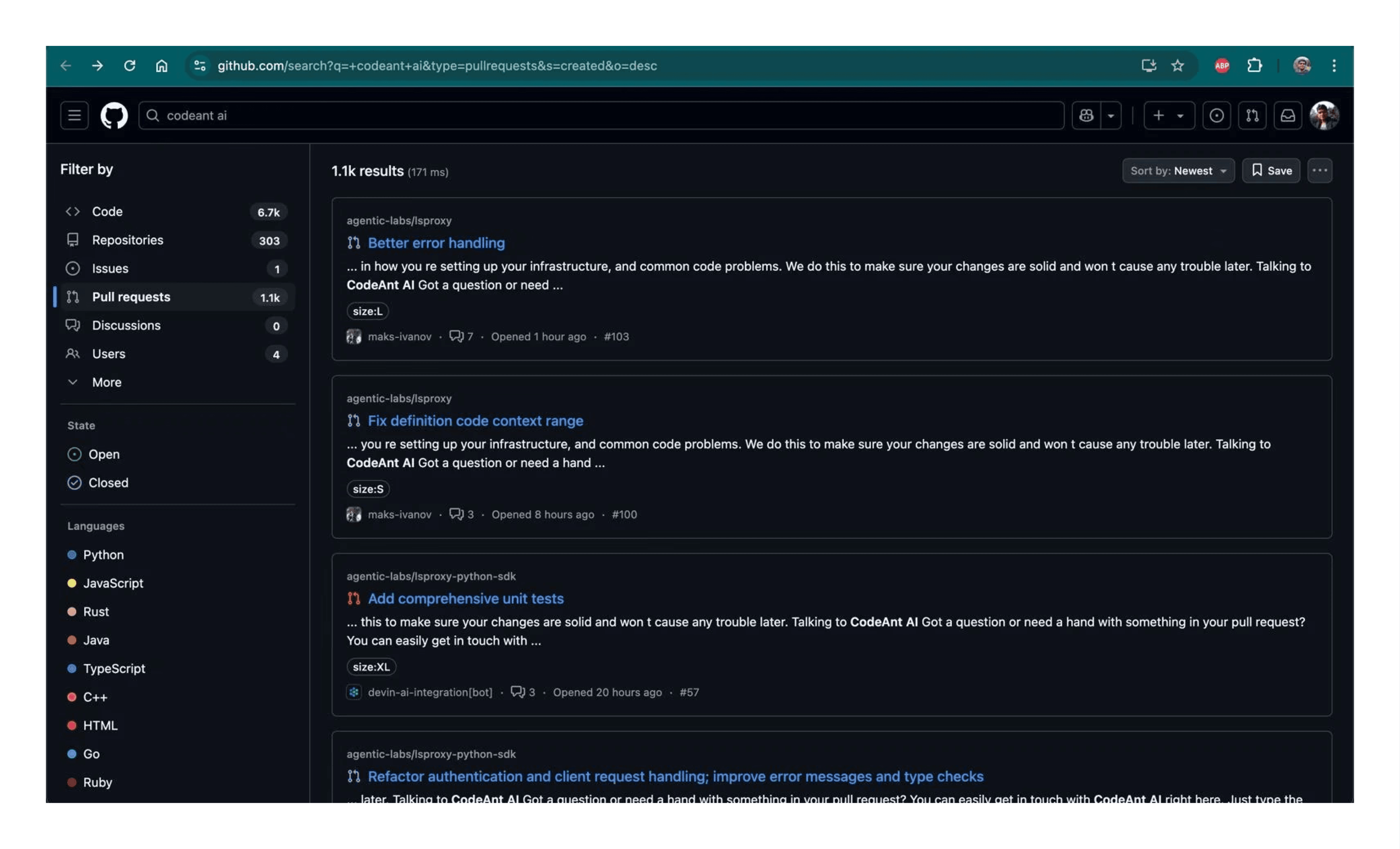
Task: Open the hamburger navigation menu
Action: (74, 115)
